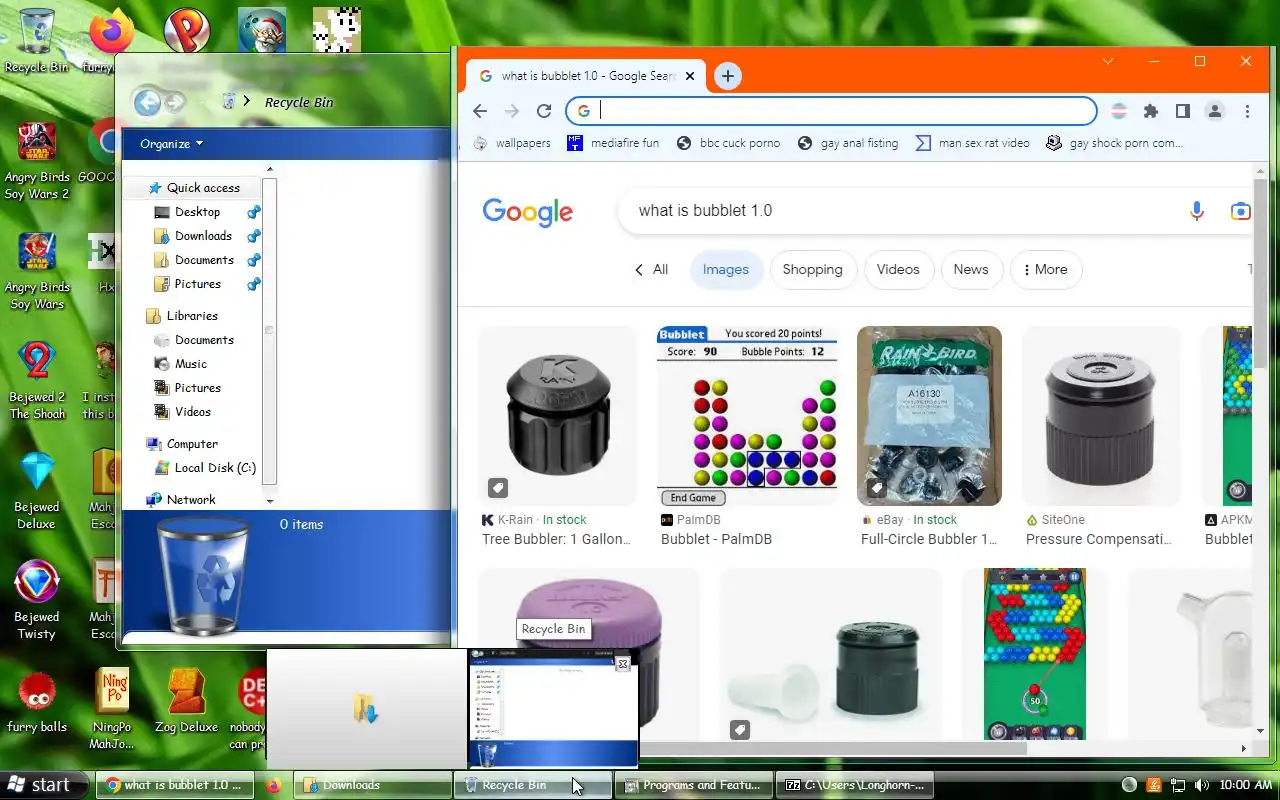The height and width of the screenshot is (800, 1280).
Task: Open a new Chrome tab
Action: tap(728, 76)
